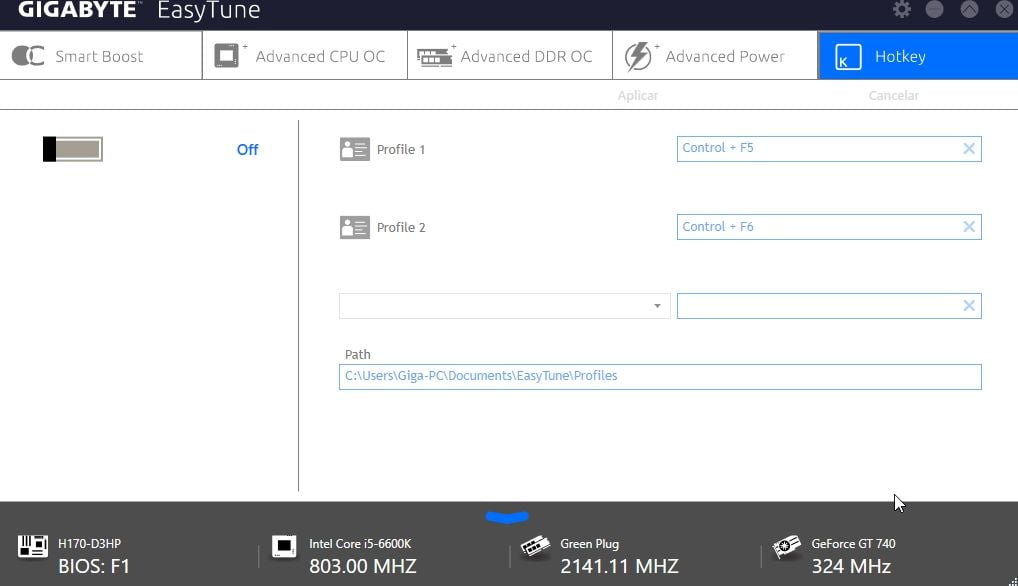This screenshot has width=1018, height=586.
Task: Click the Profile 2 hotkey input field
Action: (x=829, y=227)
